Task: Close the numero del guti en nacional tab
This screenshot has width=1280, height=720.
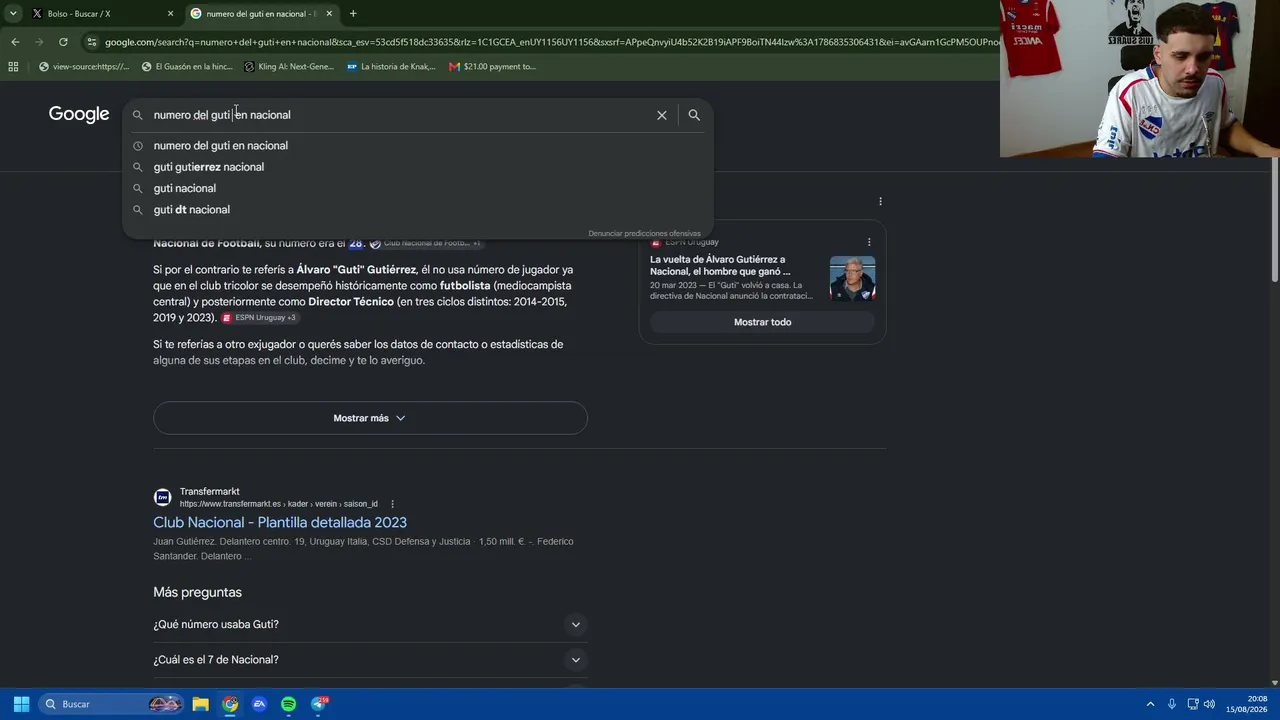Action: tap(329, 14)
